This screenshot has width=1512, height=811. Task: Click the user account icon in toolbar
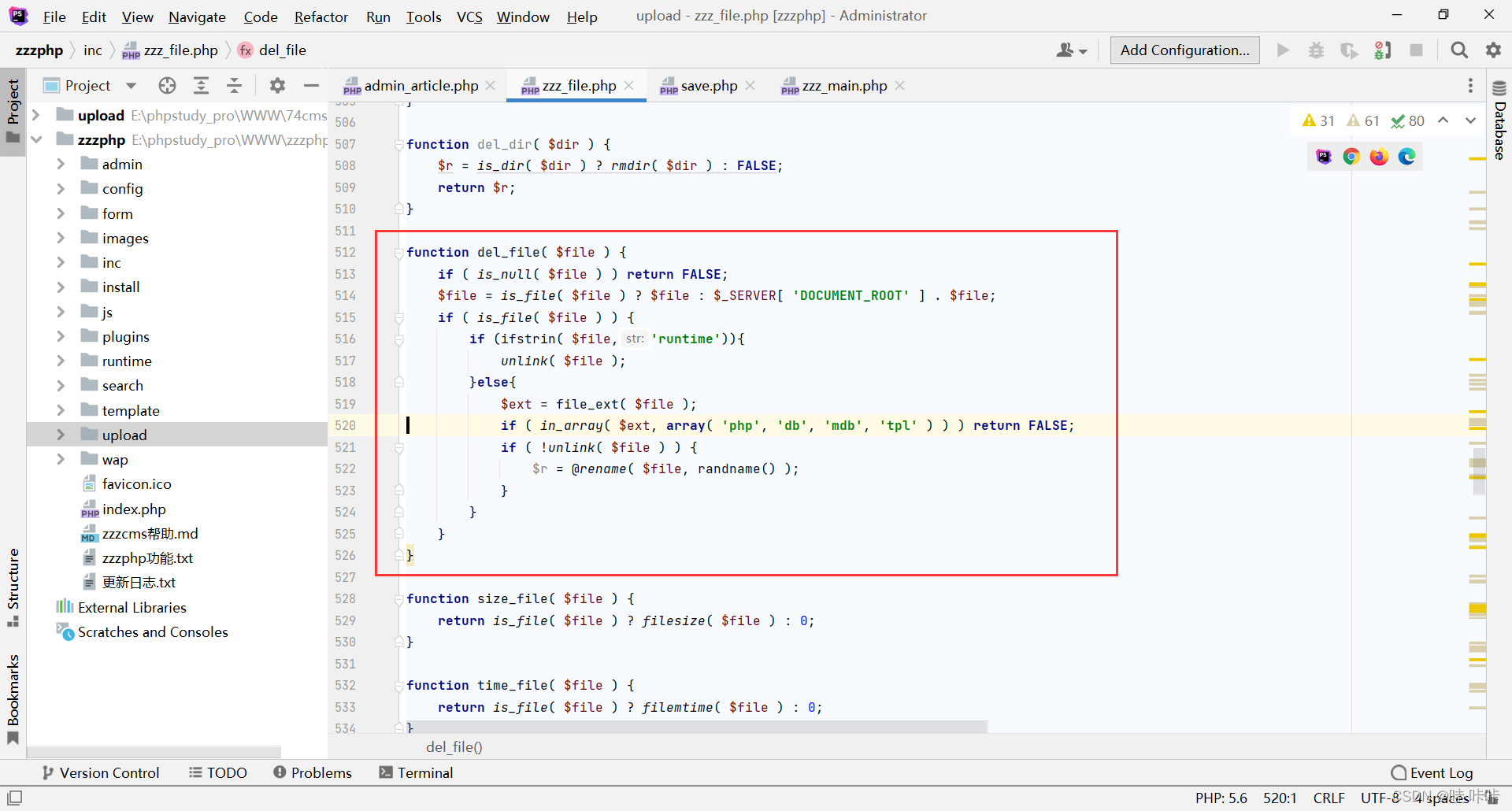[x=1071, y=50]
